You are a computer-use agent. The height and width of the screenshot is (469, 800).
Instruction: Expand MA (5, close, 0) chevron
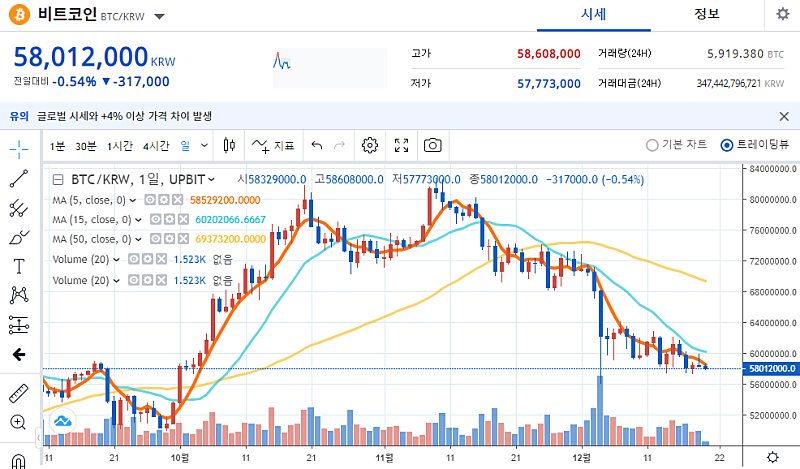coord(133,200)
